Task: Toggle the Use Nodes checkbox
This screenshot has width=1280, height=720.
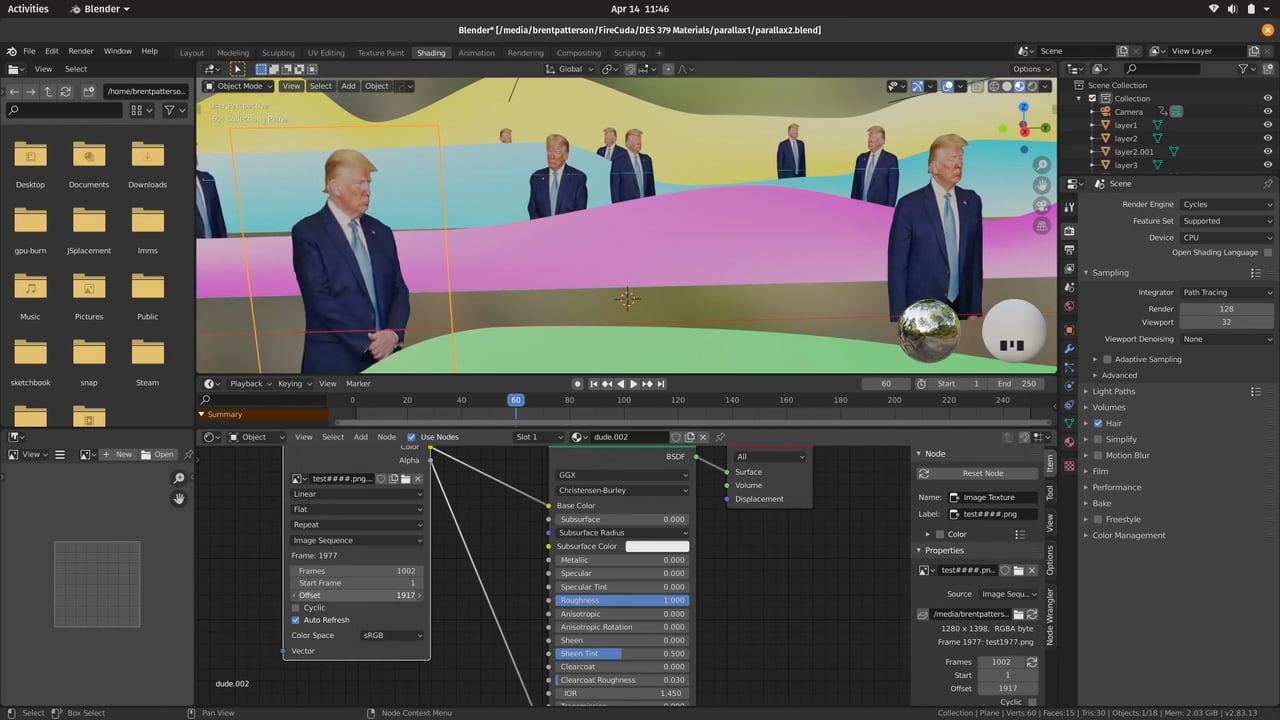Action: [411, 437]
